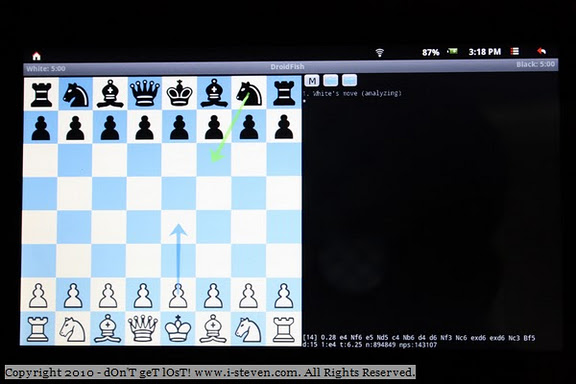Click the square at the blue arrow tip
Image resolution: width=576 pixels, height=384 pixels.
point(179,227)
